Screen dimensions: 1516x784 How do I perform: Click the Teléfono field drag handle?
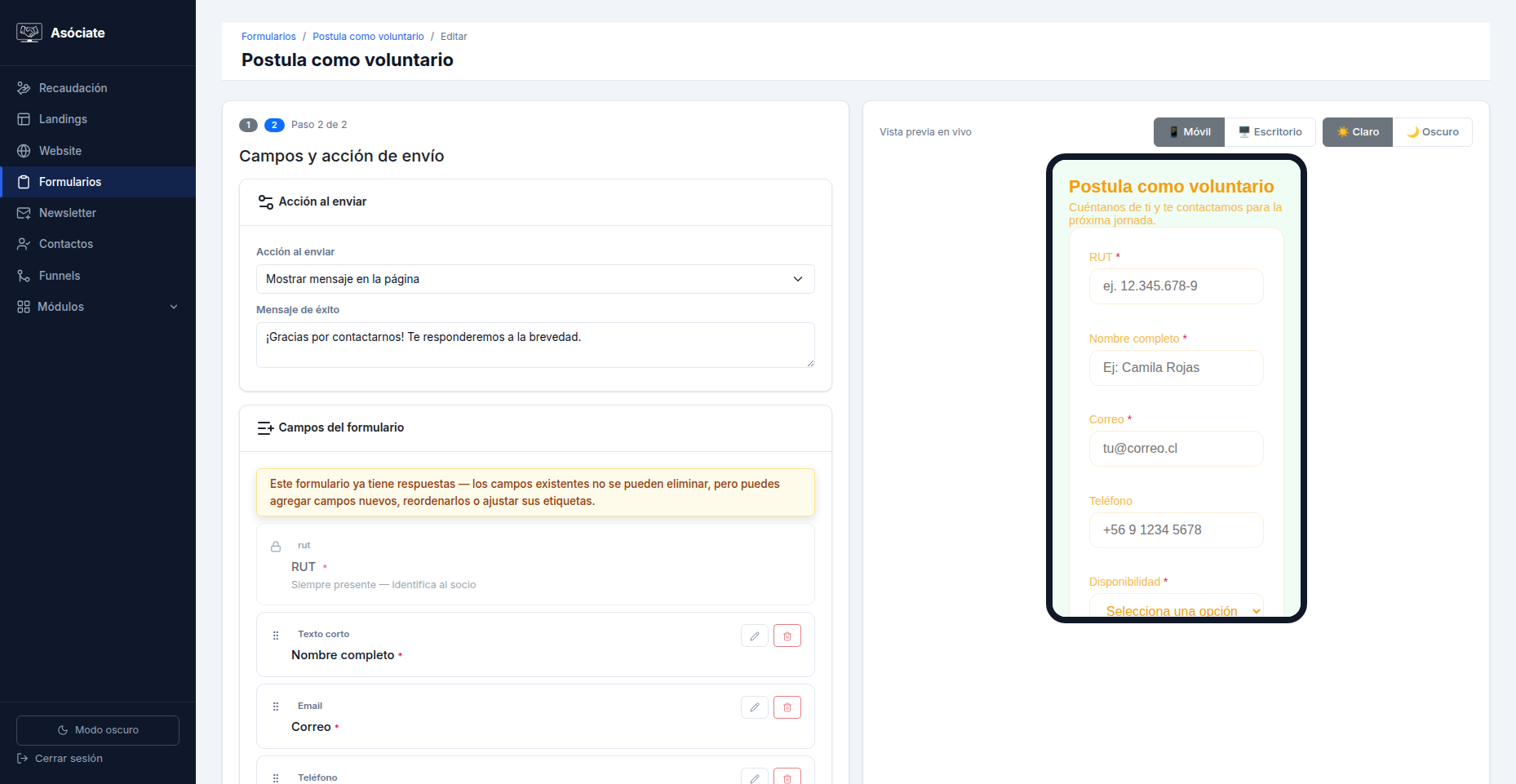tap(276, 778)
